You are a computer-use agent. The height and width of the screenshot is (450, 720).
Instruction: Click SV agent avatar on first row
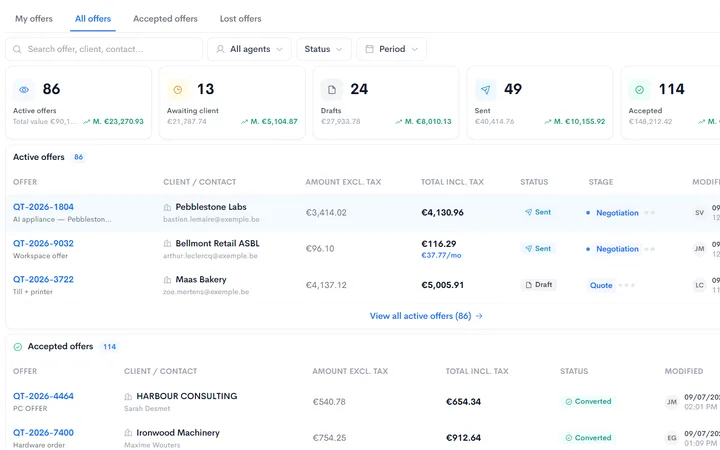coord(699,213)
